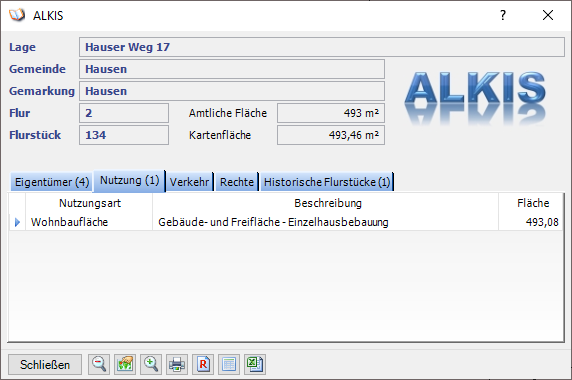This screenshot has height=380, width=572.
Task: Click the Lage label
Action: point(22,47)
